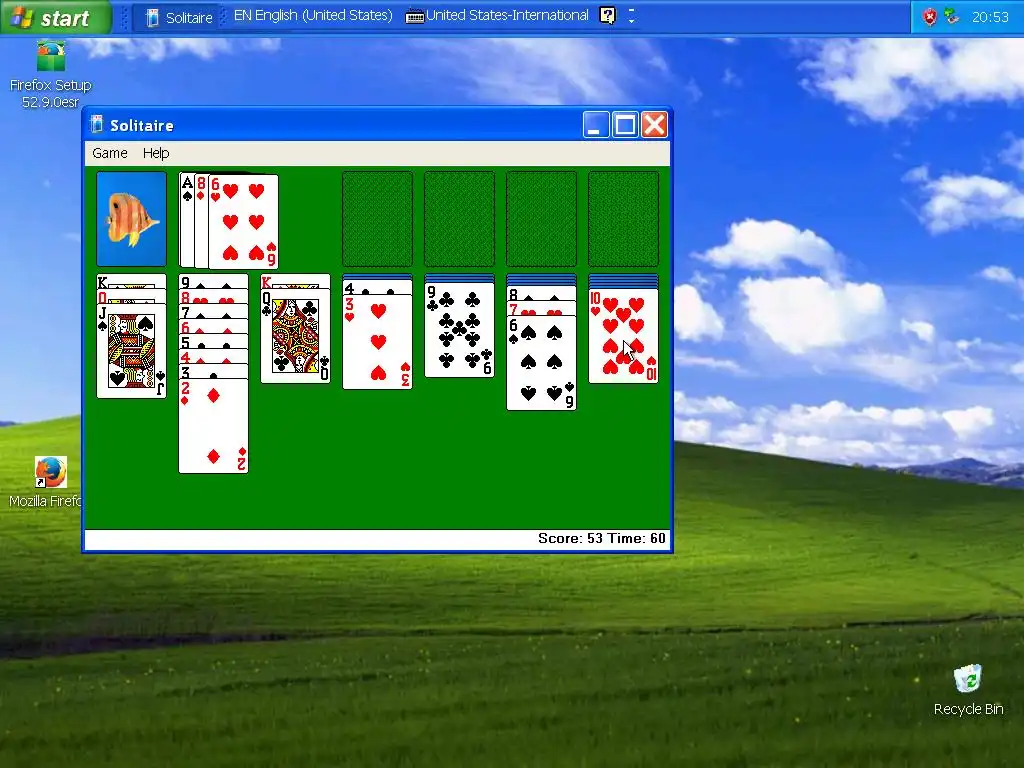Select the black 3 above the 2 of diamonds
Image resolution: width=1024 pixels, height=768 pixels.
click(x=214, y=372)
